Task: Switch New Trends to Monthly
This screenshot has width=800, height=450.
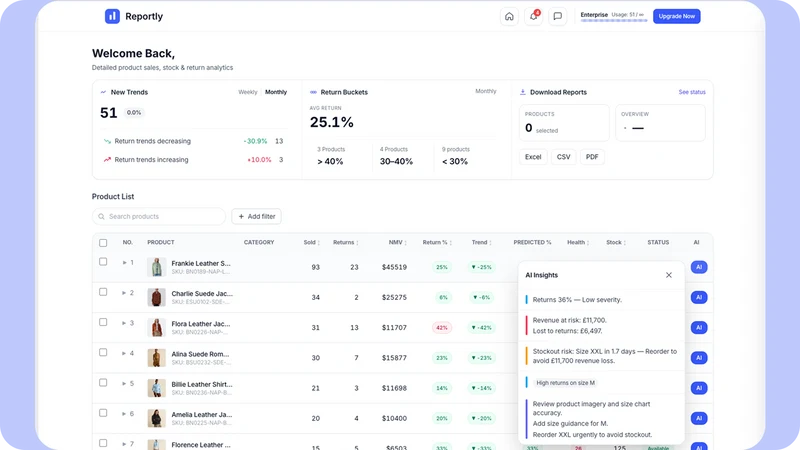Action: [x=276, y=92]
